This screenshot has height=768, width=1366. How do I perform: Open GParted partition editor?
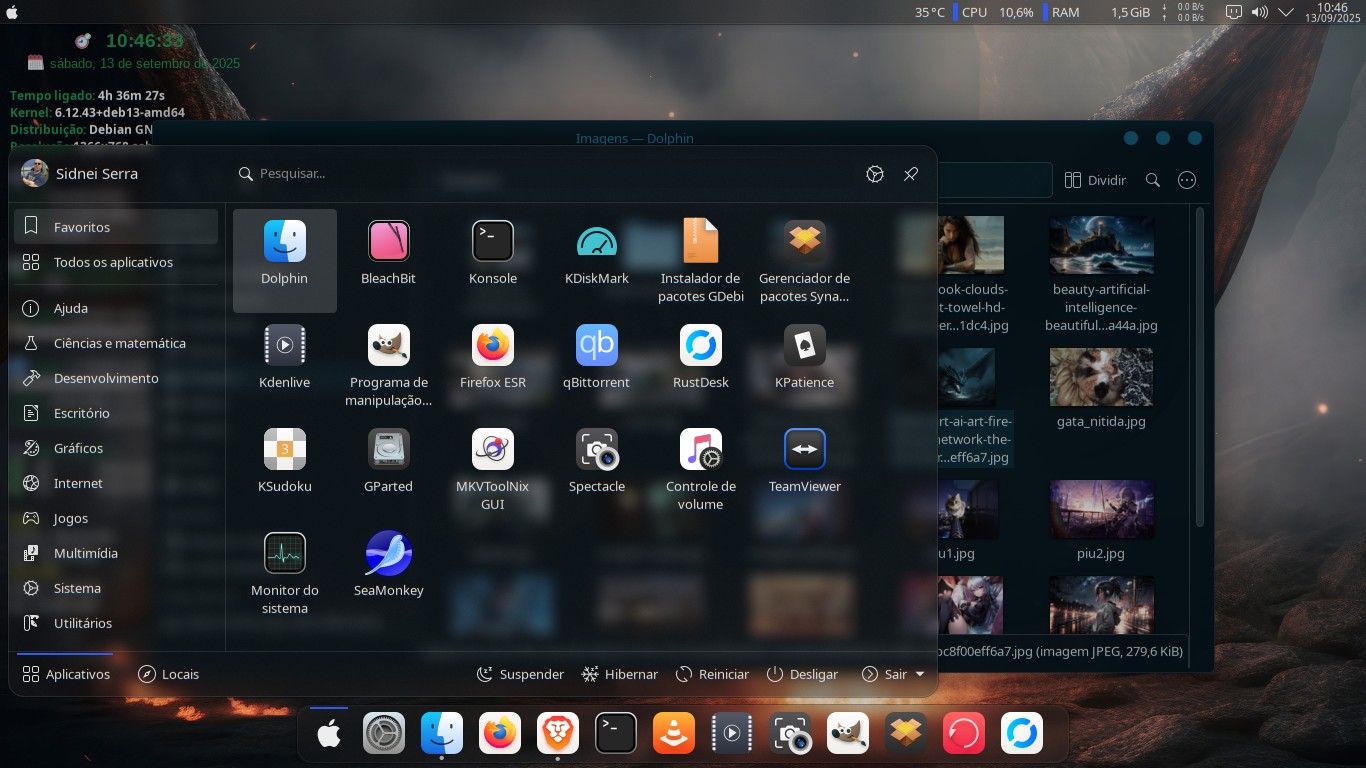coord(389,468)
